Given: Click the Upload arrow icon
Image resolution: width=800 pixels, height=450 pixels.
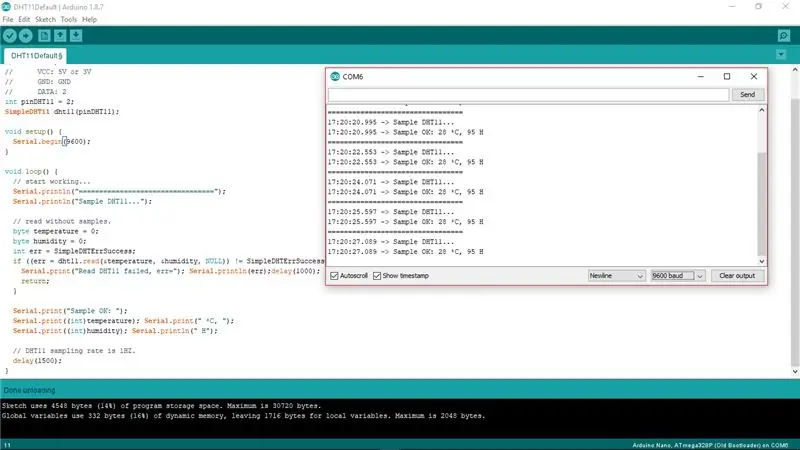Looking at the screenshot, I should click(26, 36).
